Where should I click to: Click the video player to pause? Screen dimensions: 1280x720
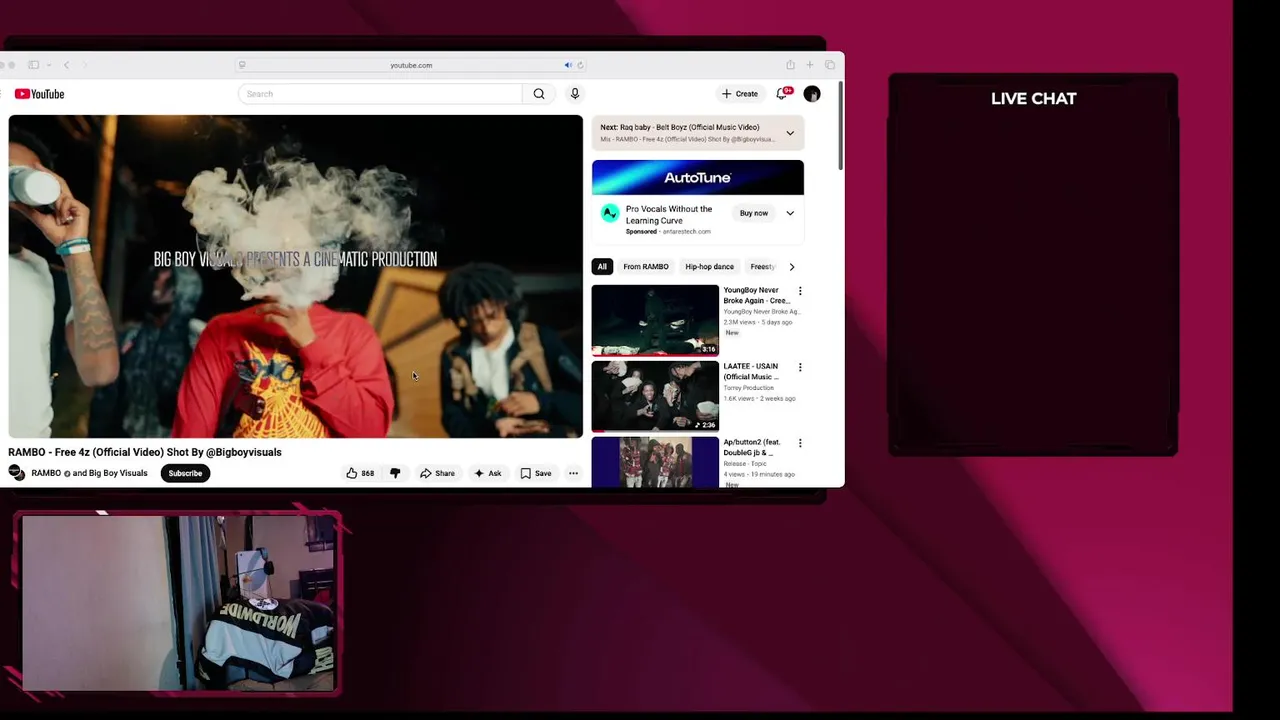[x=295, y=276]
